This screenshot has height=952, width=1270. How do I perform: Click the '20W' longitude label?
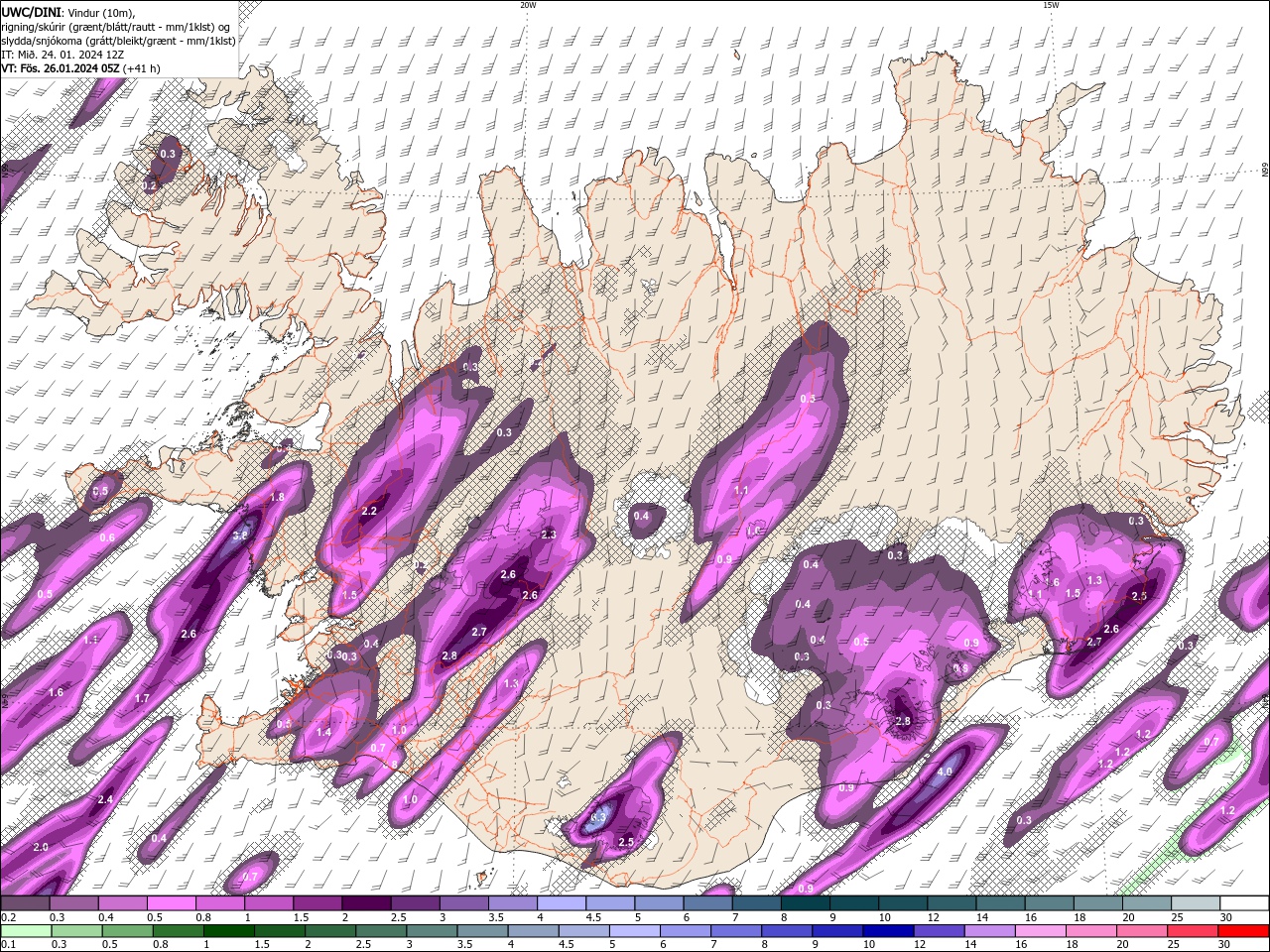[528, 5]
